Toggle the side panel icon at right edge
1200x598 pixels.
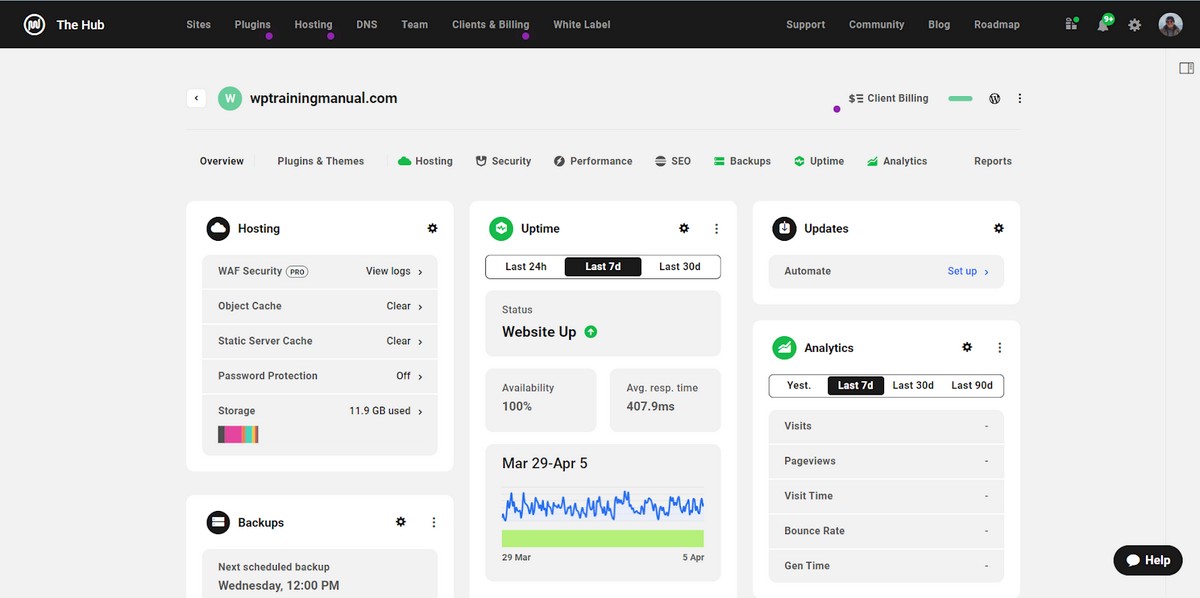pyautogui.click(x=1186, y=68)
